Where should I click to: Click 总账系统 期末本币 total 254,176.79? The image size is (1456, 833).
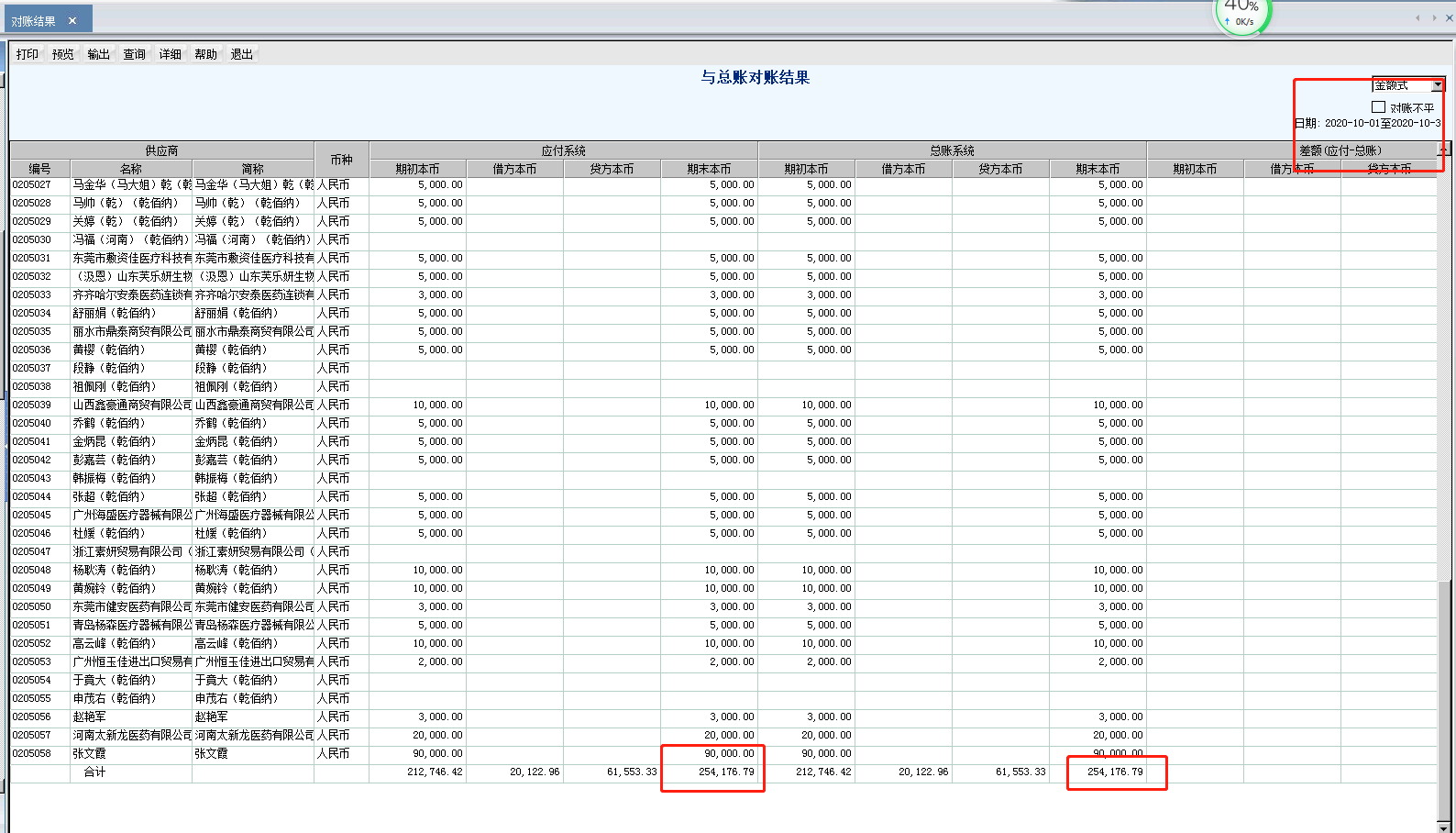coord(1115,772)
